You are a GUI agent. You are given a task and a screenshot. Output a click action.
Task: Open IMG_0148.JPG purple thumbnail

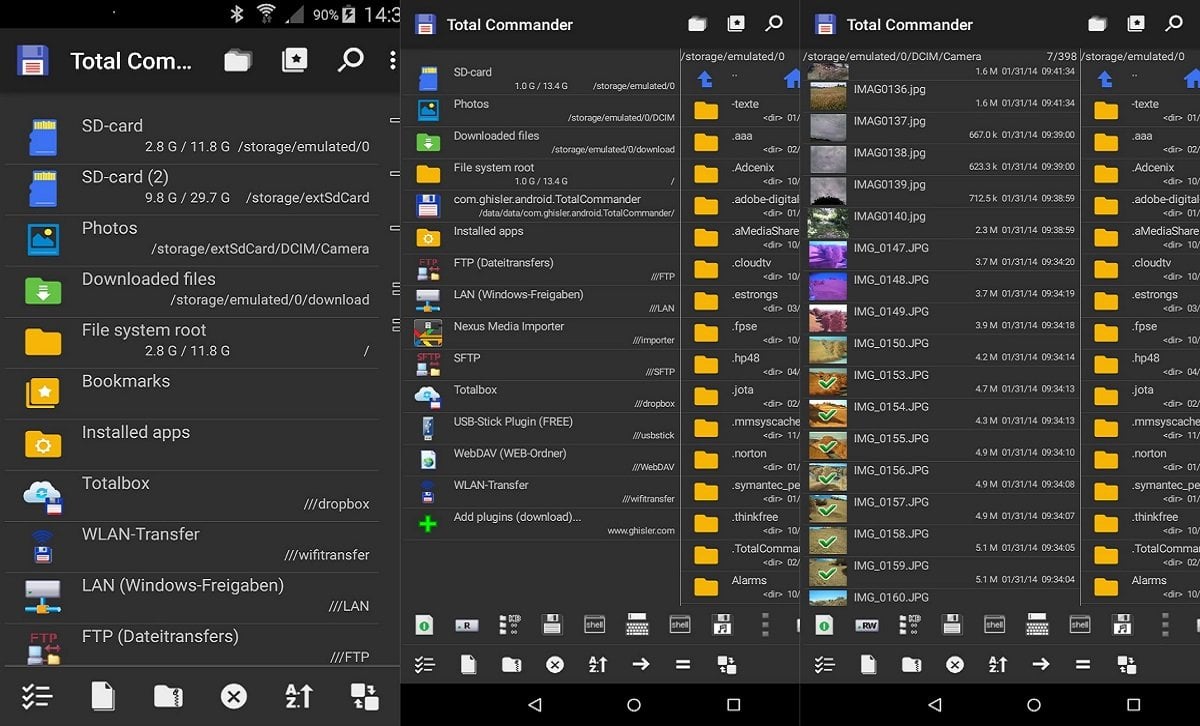(x=828, y=286)
